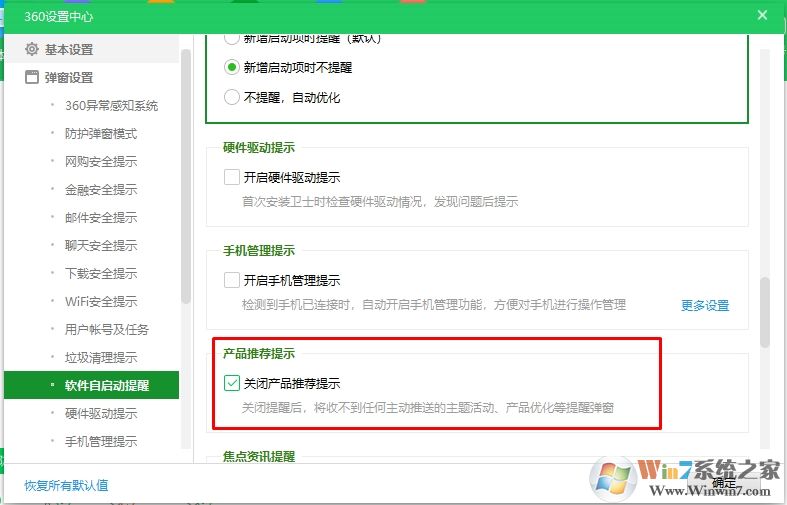The width and height of the screenshot is (787, 505).
Task: Select 网购安全提示 in the sidebar
Action: pyautogui.click(x=100, y=162)
